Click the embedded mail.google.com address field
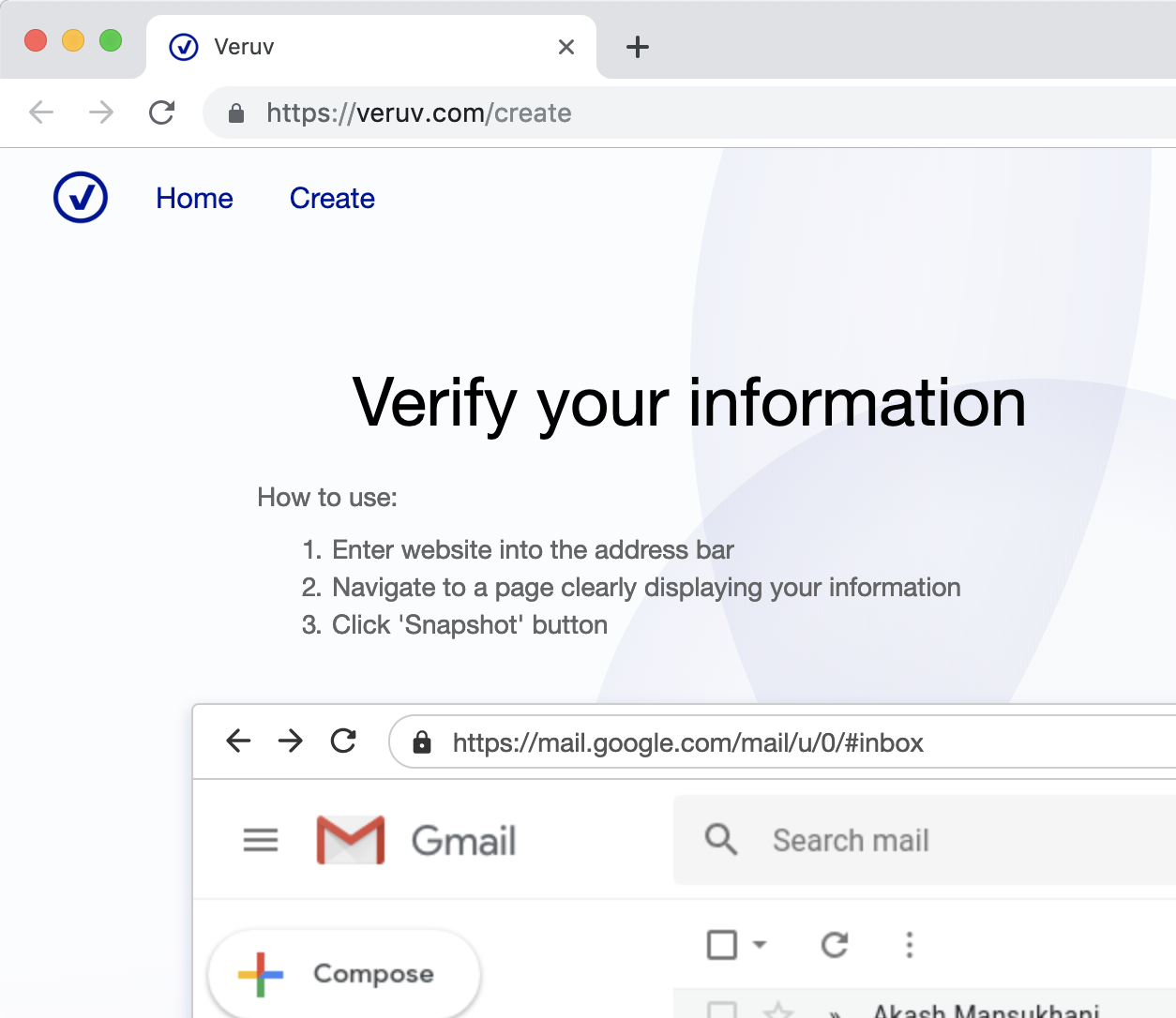Image resolution: width=1176 pixels, height=1018 pixels. point(782,741)
